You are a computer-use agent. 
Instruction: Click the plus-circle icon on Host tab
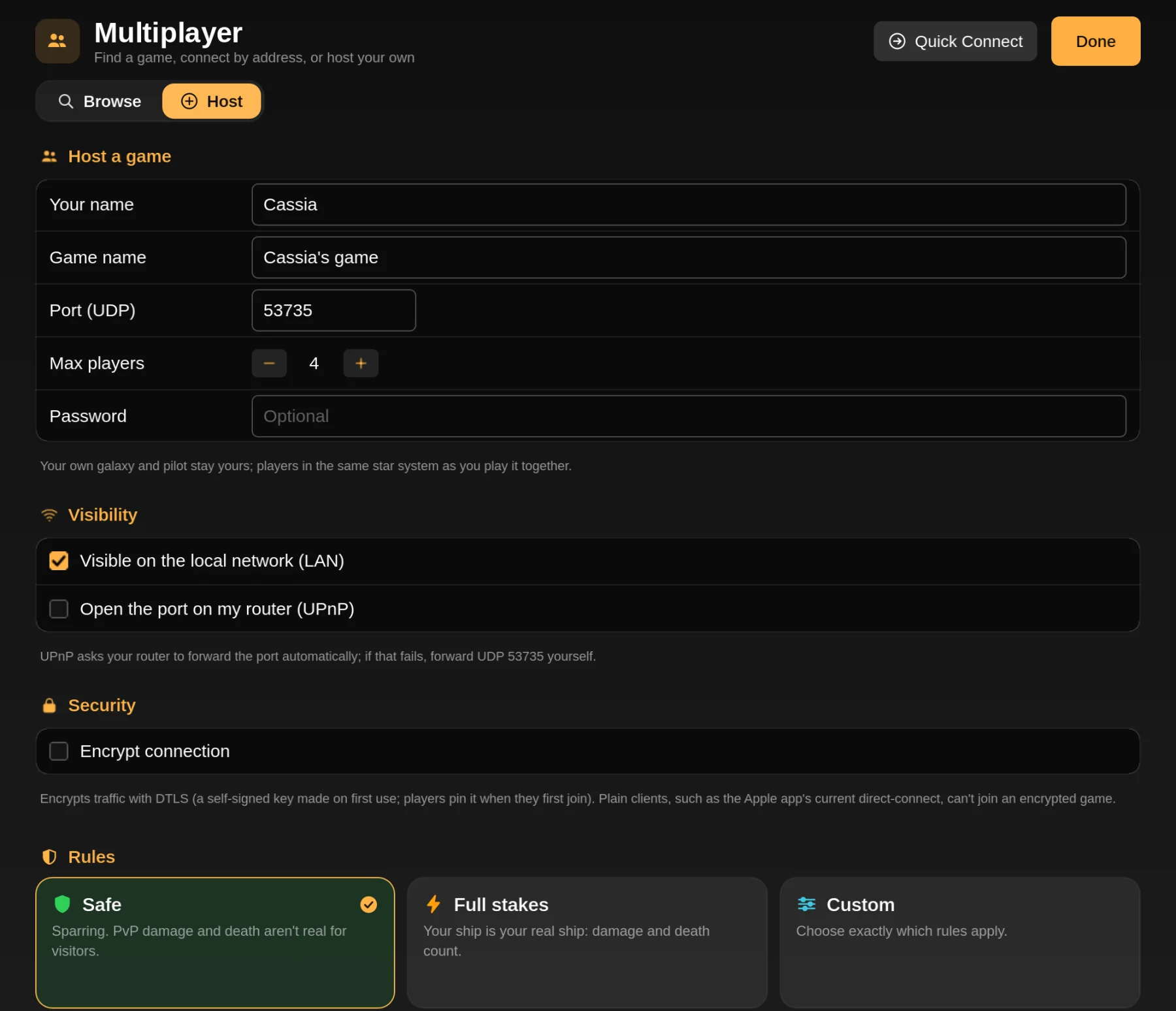189,101
